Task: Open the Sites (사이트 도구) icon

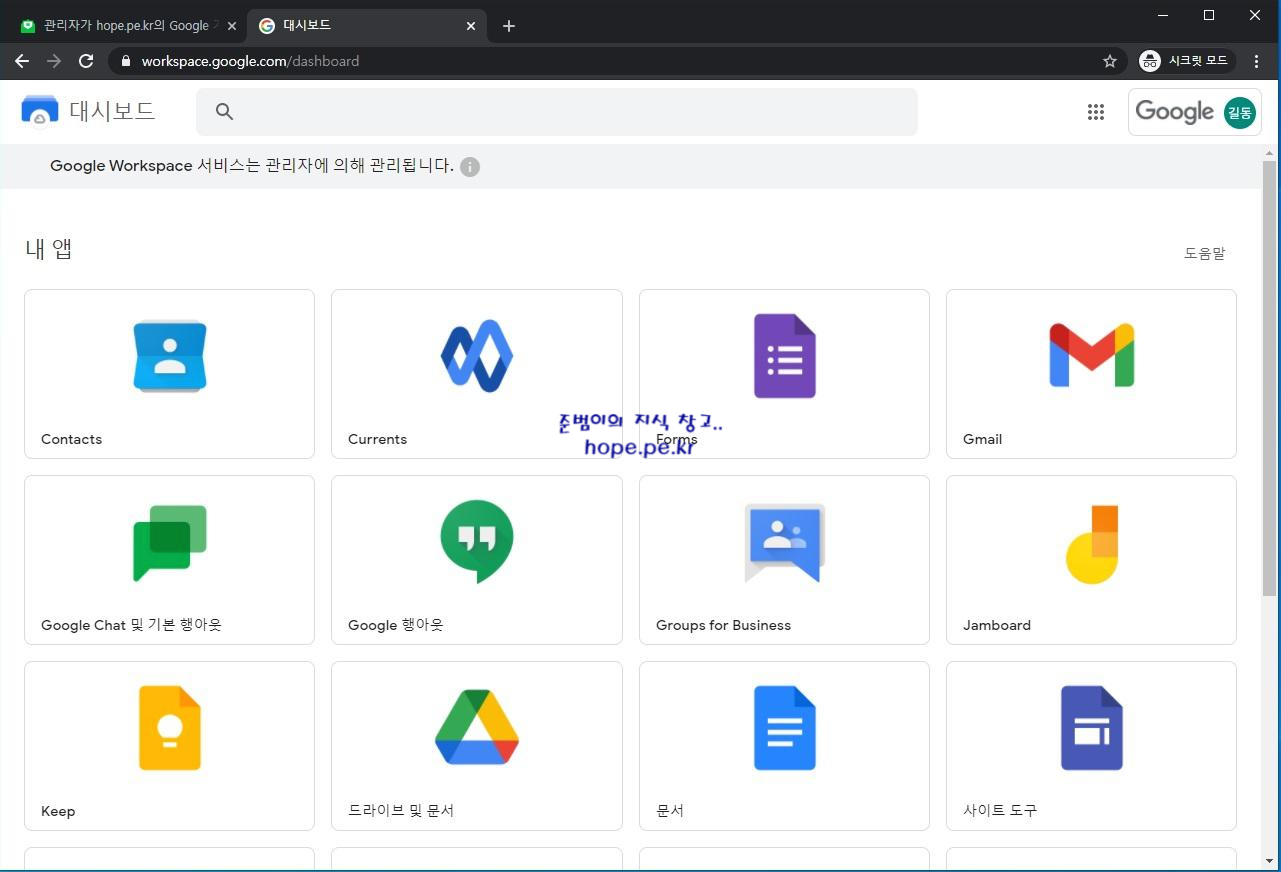Action: [1091, 728]
